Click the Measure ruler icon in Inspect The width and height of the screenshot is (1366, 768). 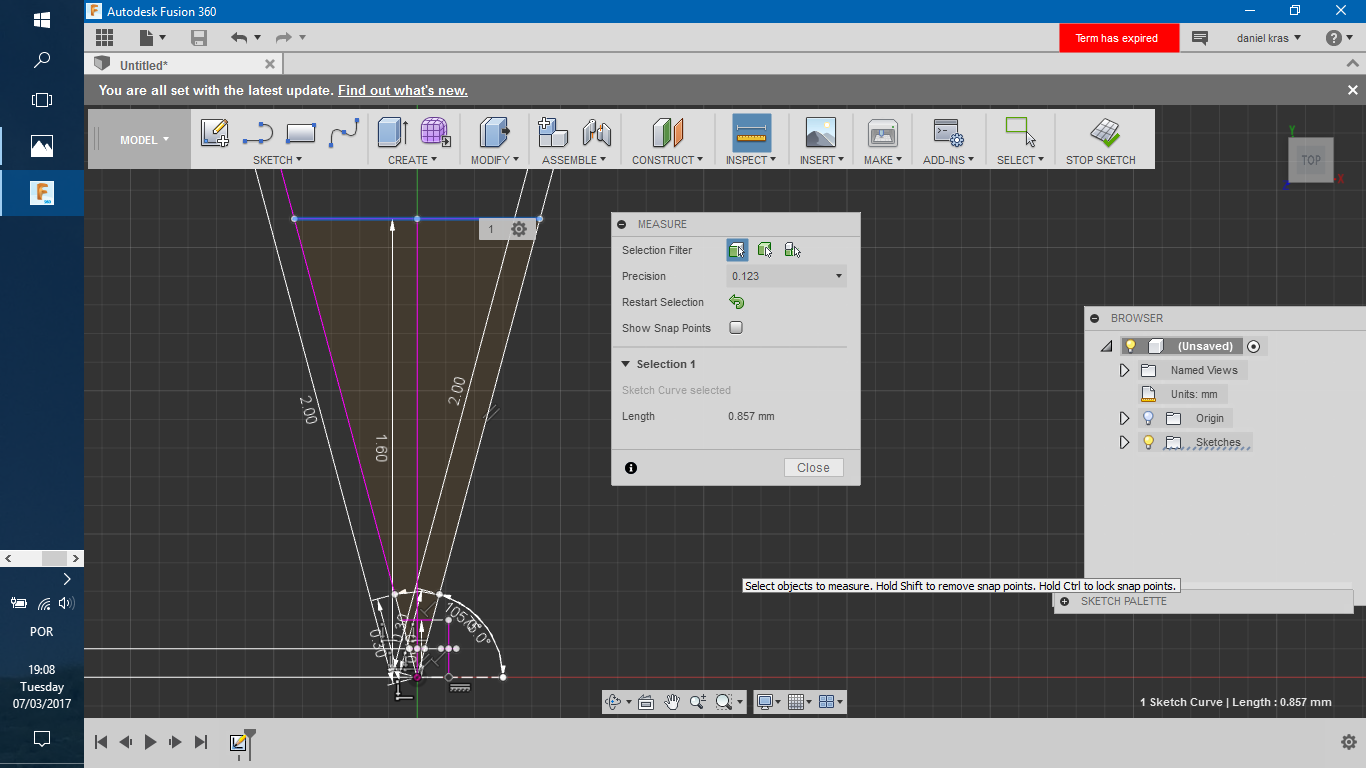(751, 133)
